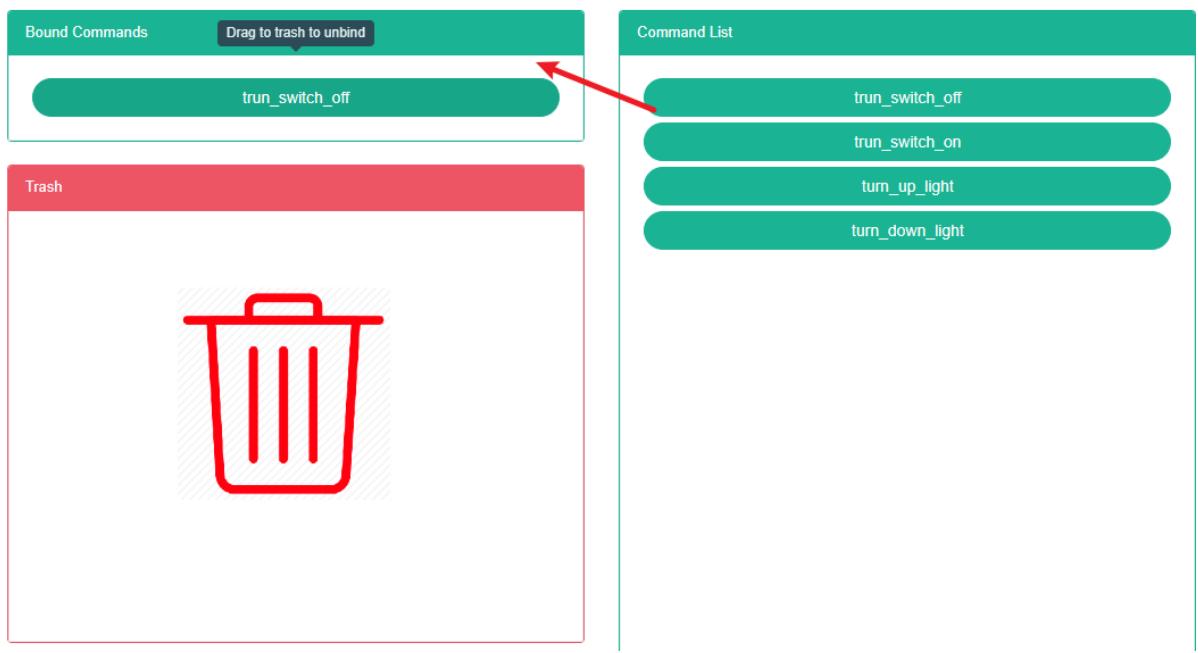Click the blank right side of Command List header

[1000, 32]
